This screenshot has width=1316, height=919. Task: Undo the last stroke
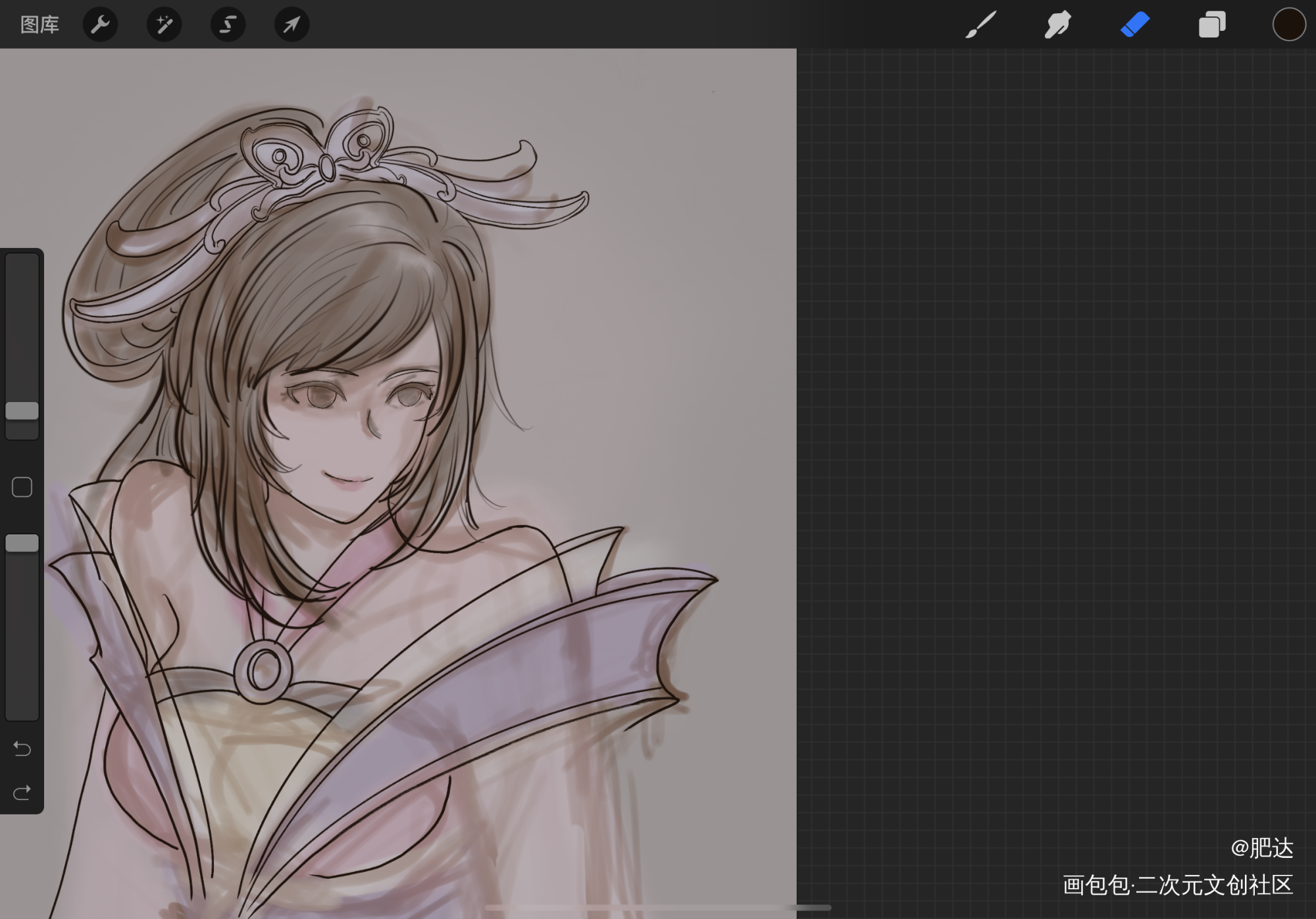click(x=22, y=749)
